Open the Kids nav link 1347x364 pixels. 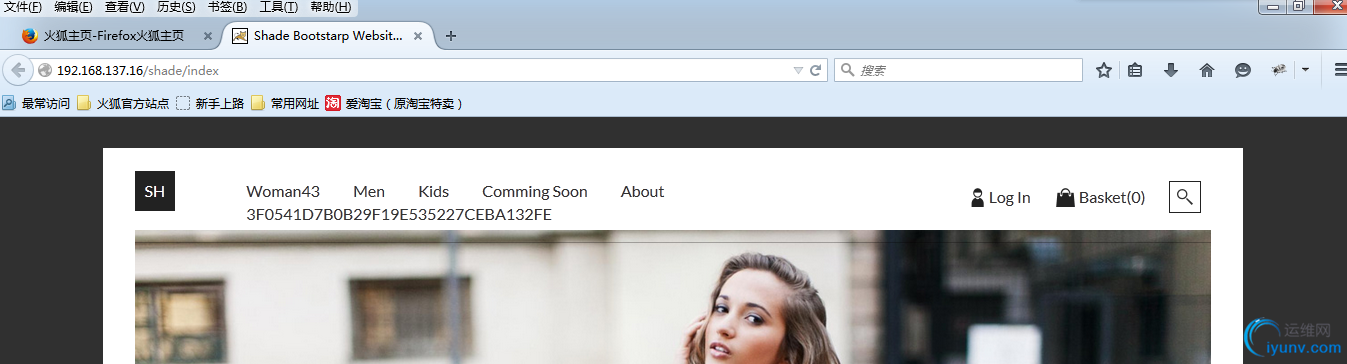(x=434, y=191)
